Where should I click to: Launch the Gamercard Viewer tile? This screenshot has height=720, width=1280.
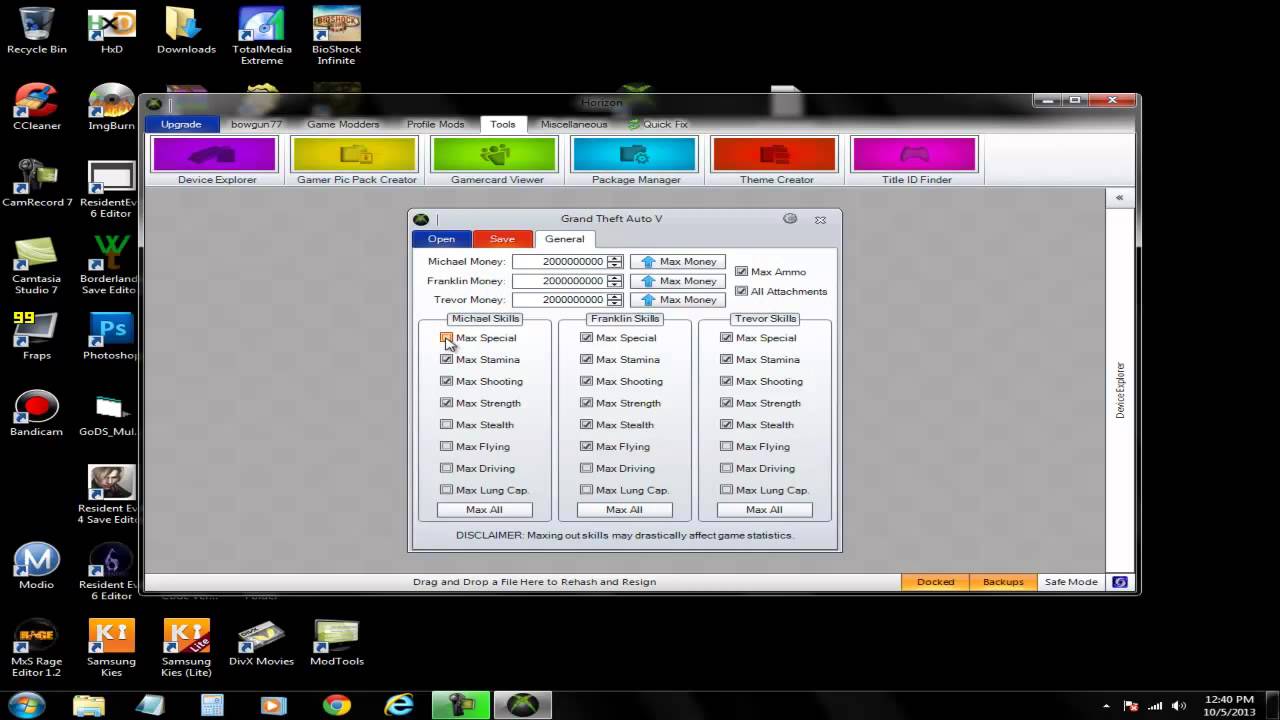(495, 160)
